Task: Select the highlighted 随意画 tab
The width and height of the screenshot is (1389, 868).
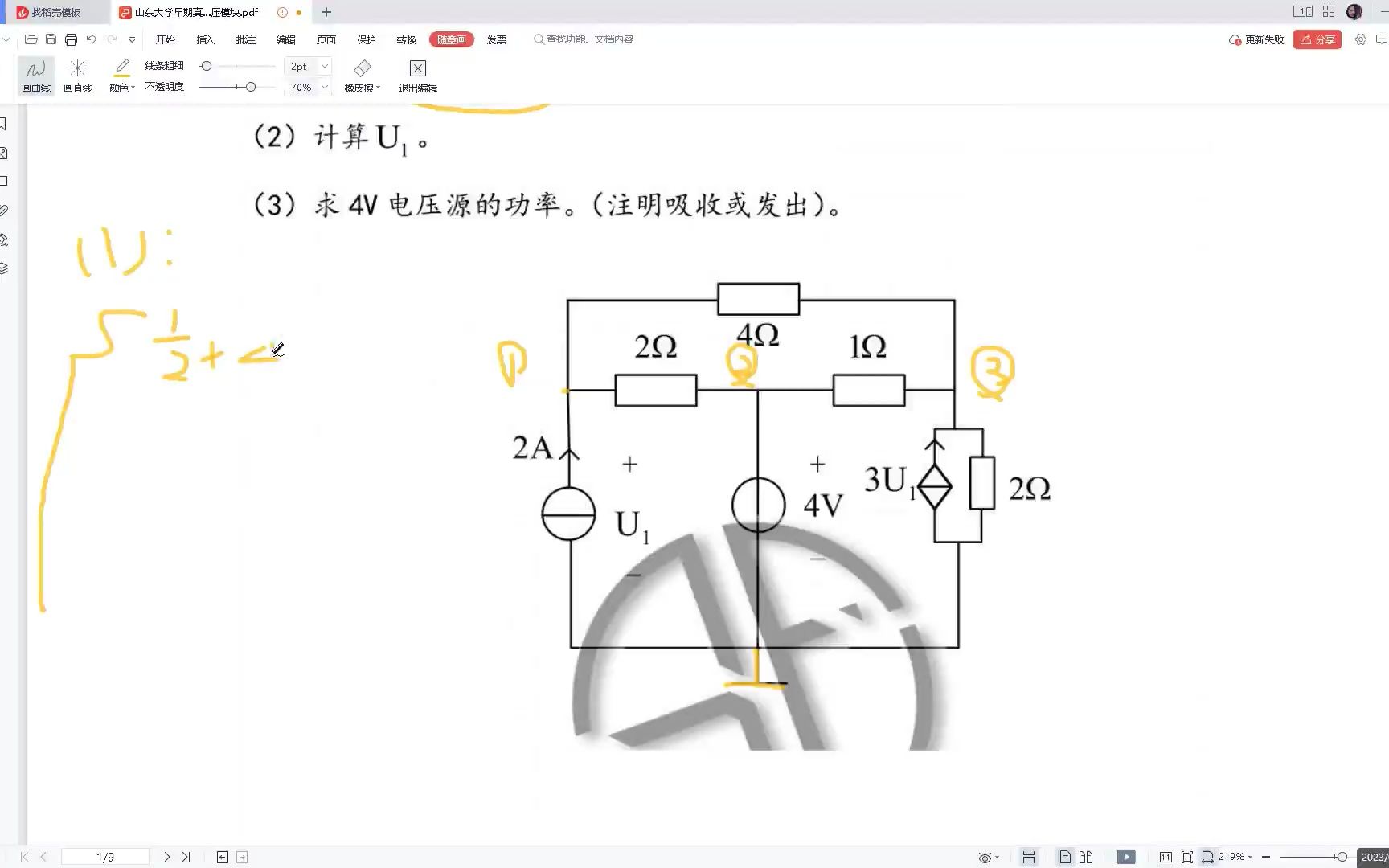Action: tap(452, 39)
